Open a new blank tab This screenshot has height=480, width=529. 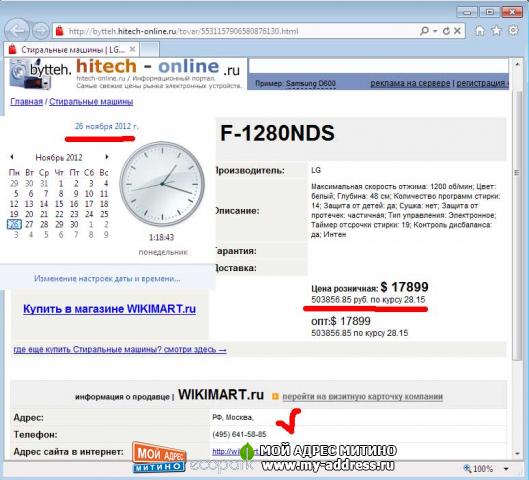tap(149, 50)
